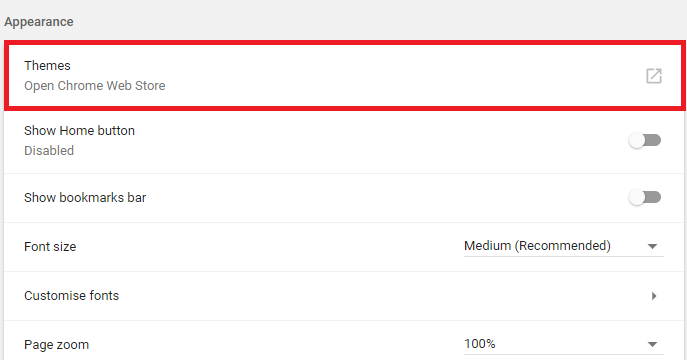Click the Disabled status text under Home button

tap(49, 151)
